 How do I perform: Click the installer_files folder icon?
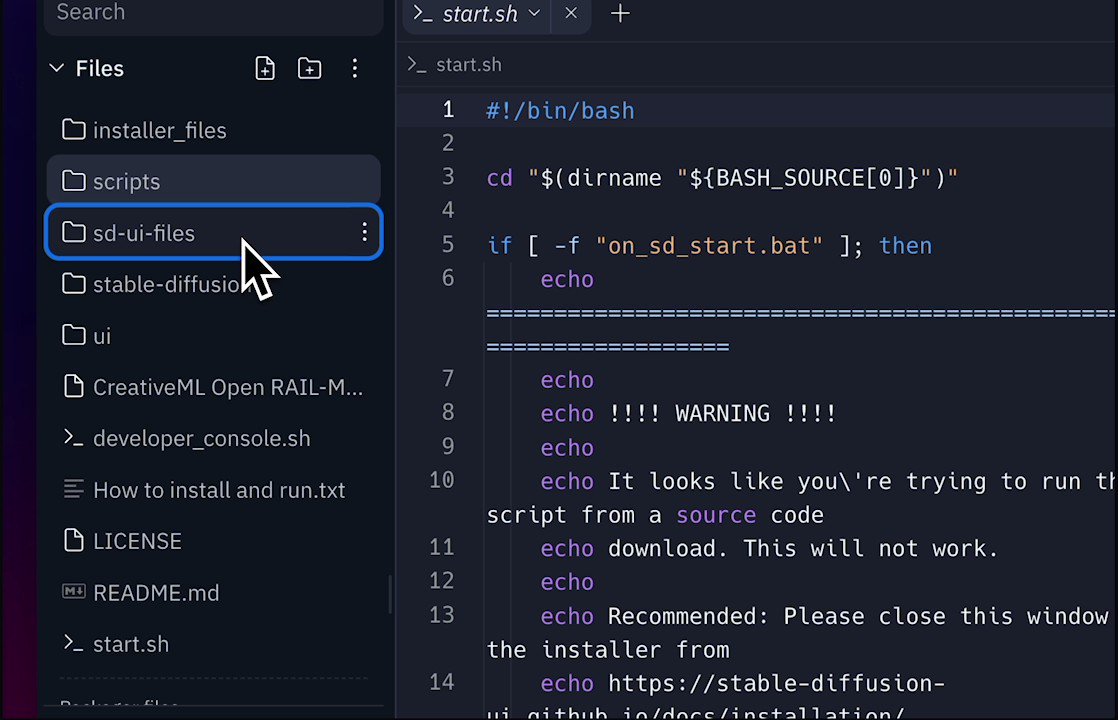(73, 130)
